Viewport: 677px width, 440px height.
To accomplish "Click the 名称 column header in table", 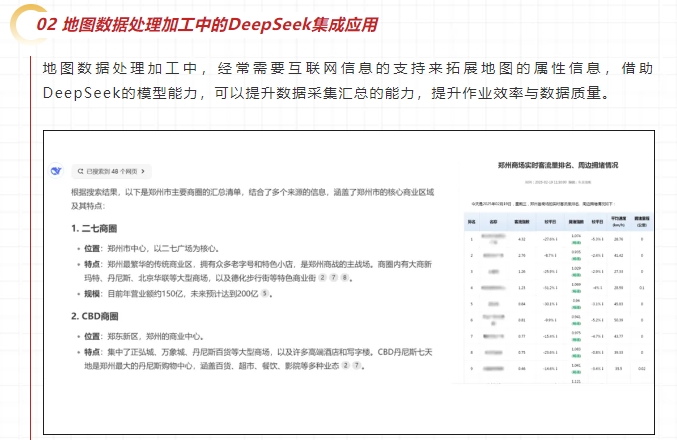I will [x=494, y=222].
